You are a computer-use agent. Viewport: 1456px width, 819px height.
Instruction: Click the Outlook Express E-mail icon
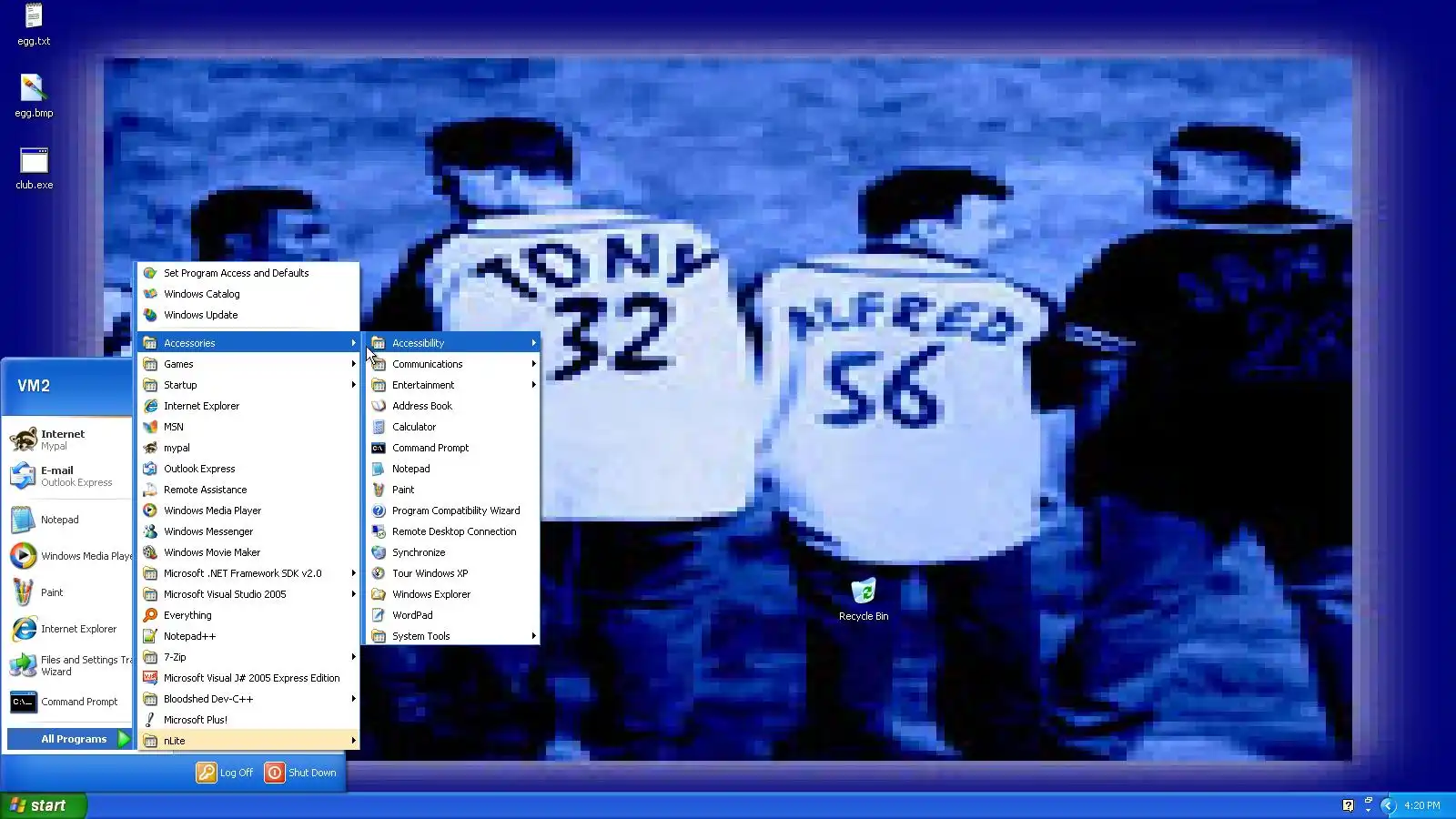pos(23,476)
